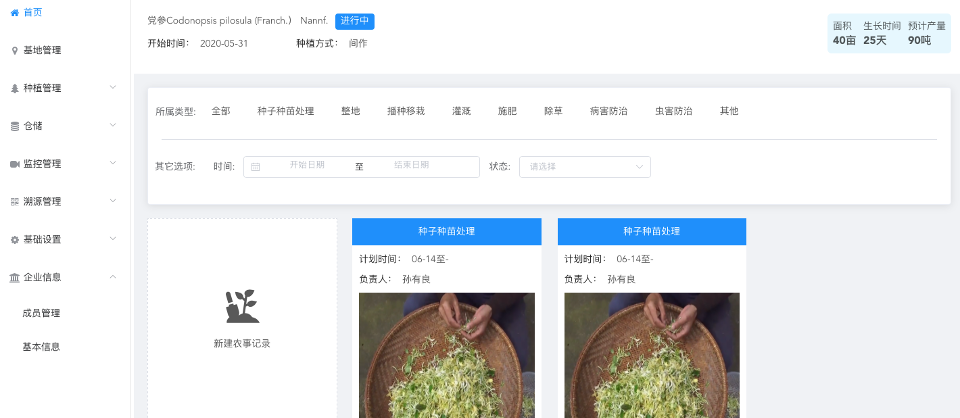Click the 间作 planting method value

358,44
